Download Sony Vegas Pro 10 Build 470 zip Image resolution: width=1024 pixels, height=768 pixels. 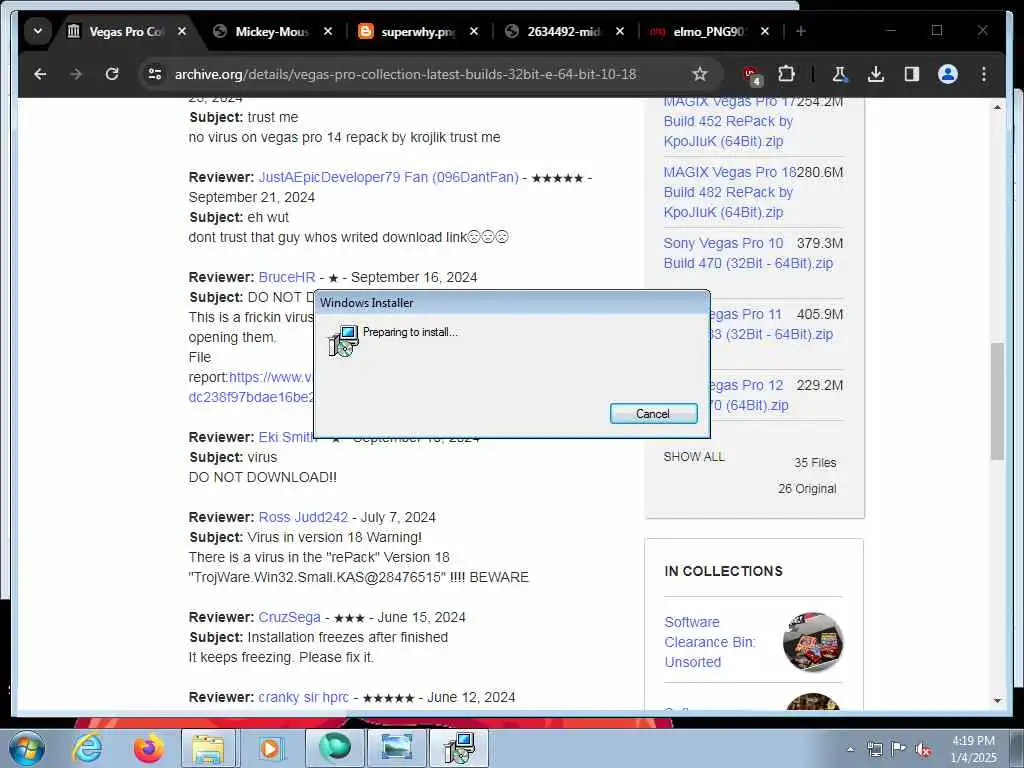(x=748, y=253)
